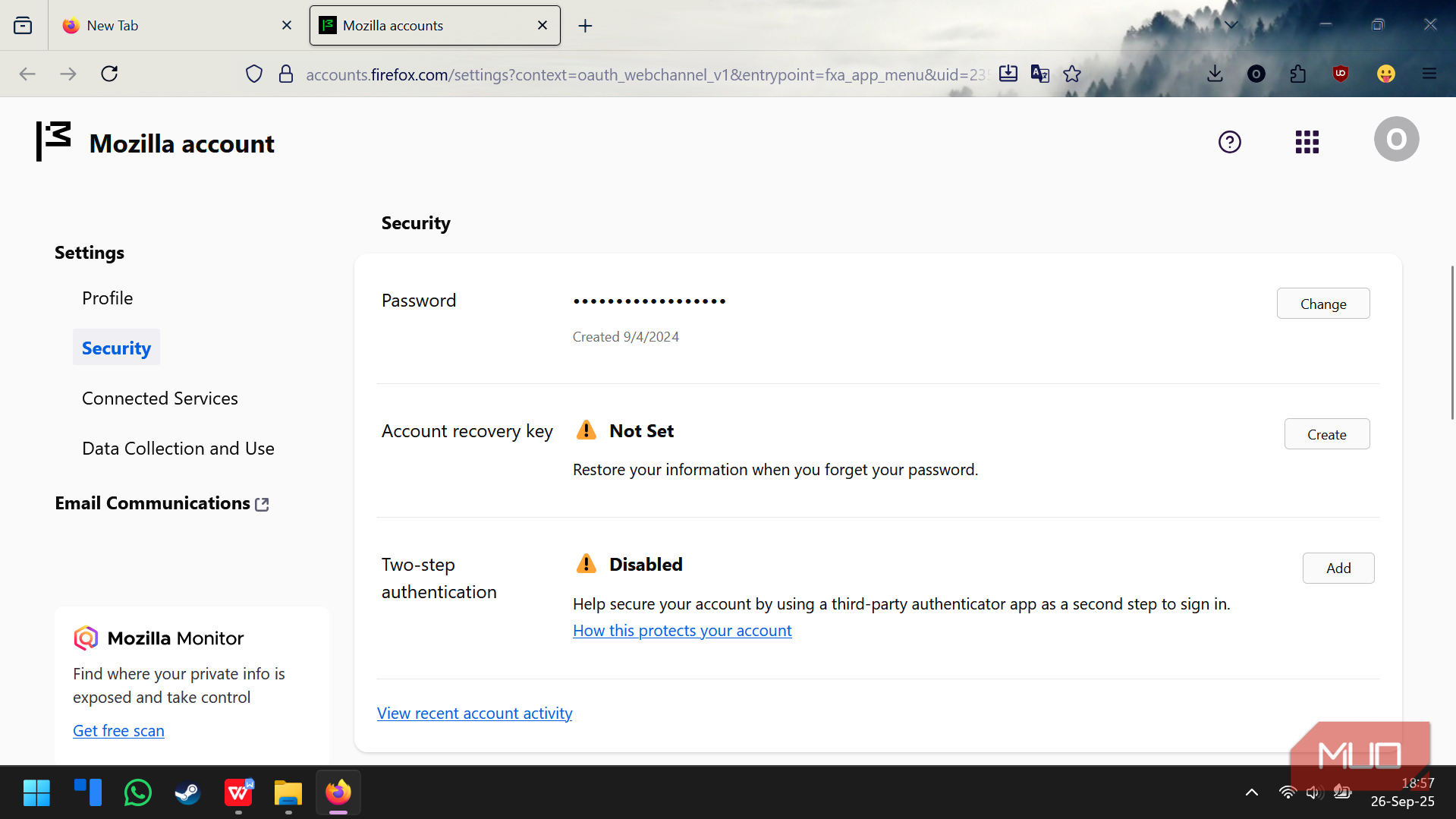Launch Steam from the taskbar

click(x=187, y=793)
